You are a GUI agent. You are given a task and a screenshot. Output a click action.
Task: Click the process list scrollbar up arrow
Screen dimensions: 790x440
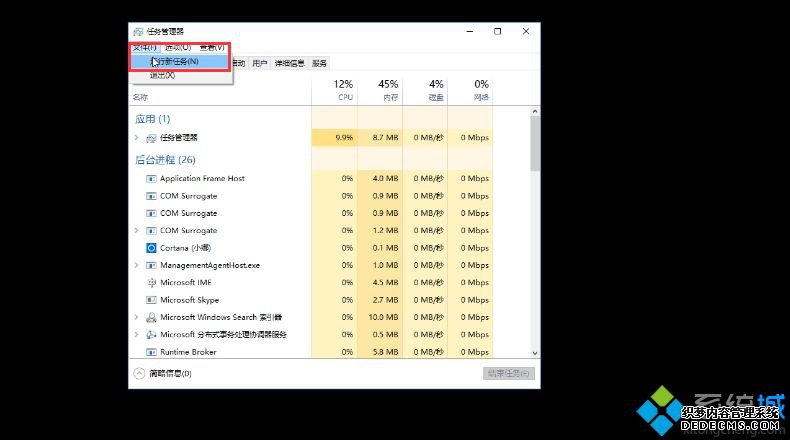click(535, 111)
